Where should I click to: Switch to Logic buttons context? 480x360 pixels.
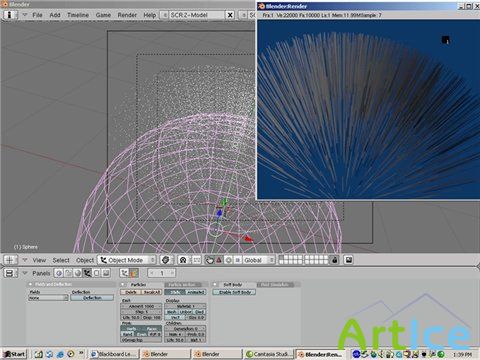(59, 273)
